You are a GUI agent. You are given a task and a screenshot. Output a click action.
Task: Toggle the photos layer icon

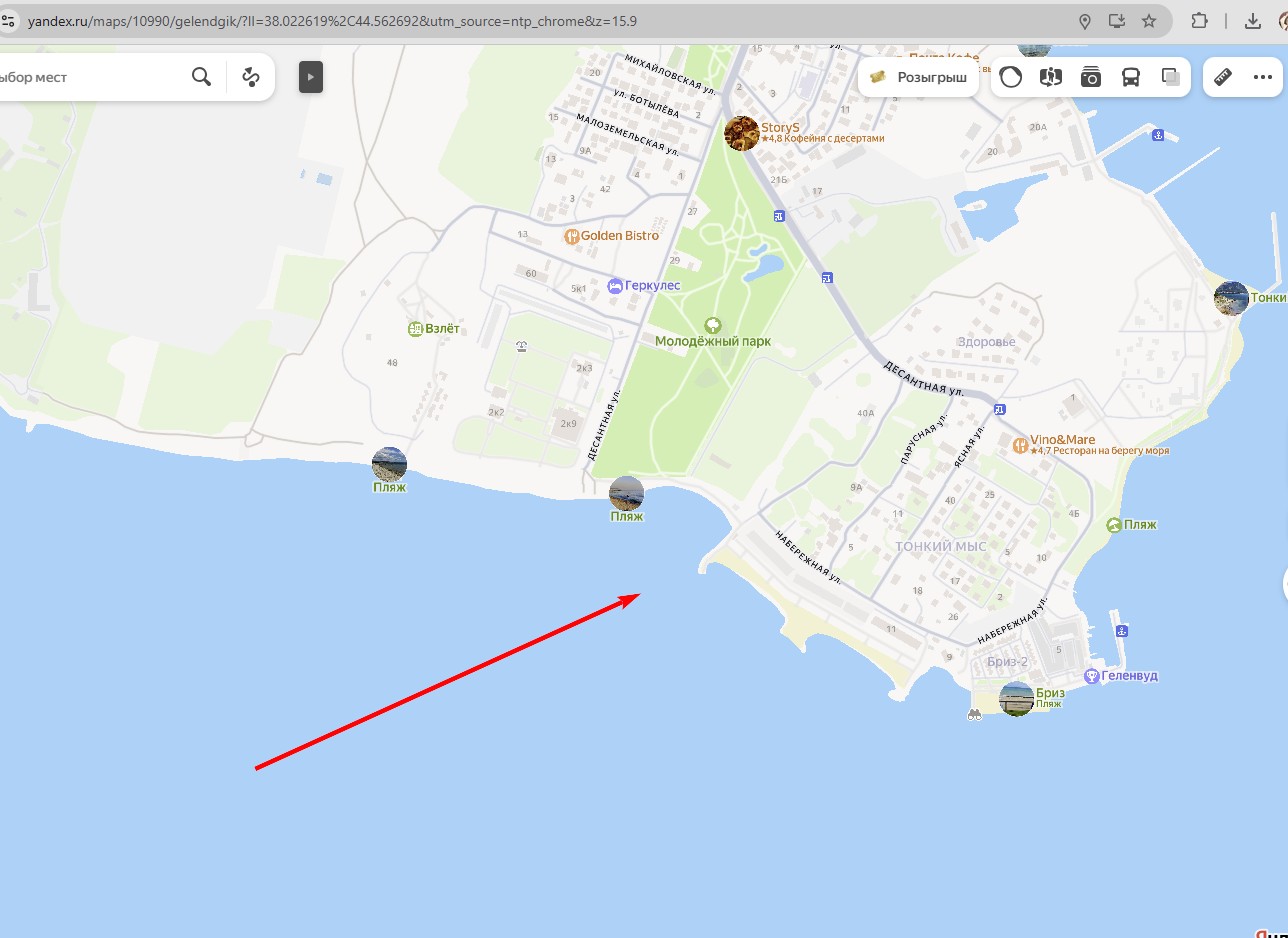tap(1091, 77)
